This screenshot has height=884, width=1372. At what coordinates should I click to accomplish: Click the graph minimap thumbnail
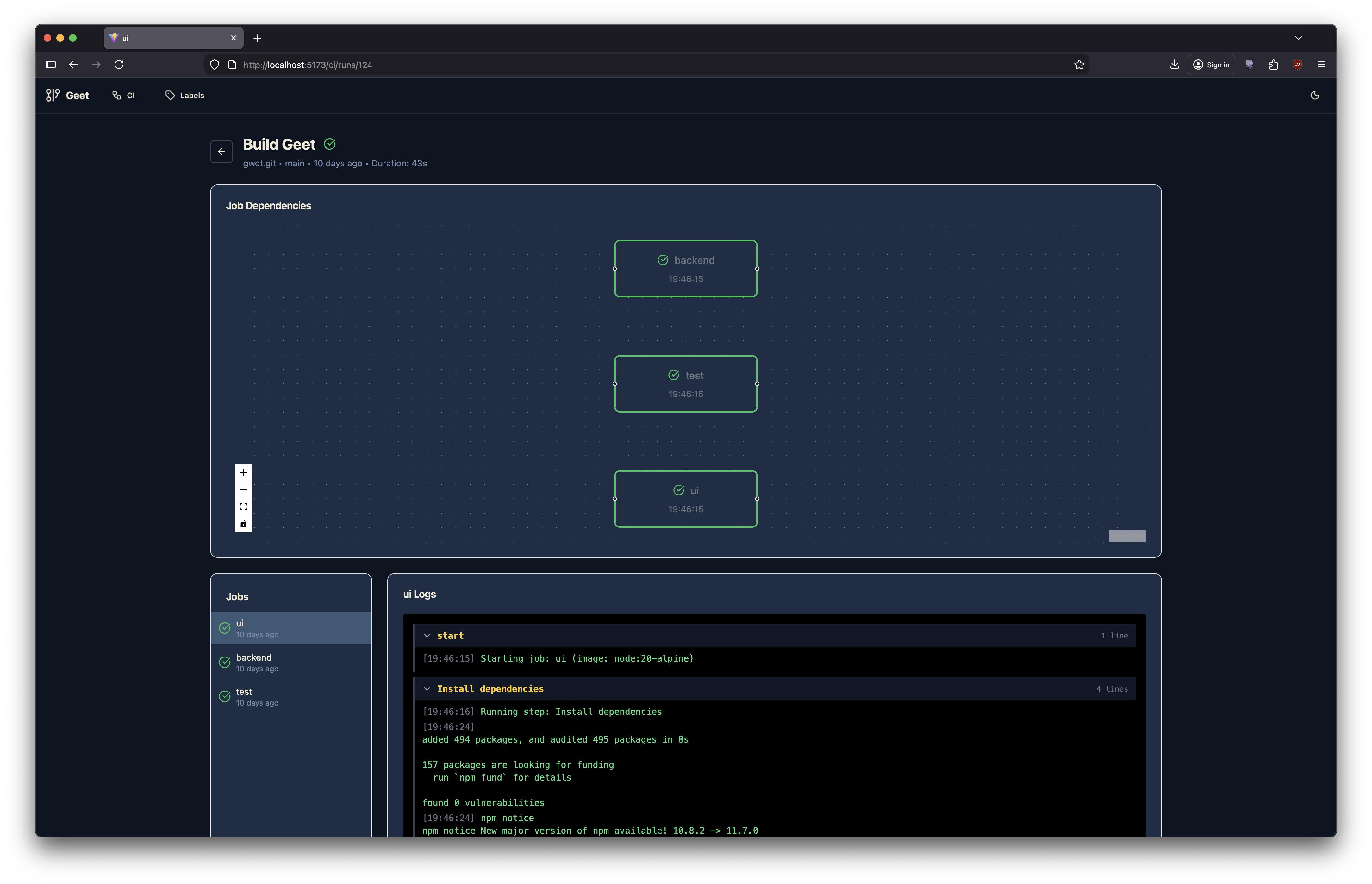[x=1127, y=536]
